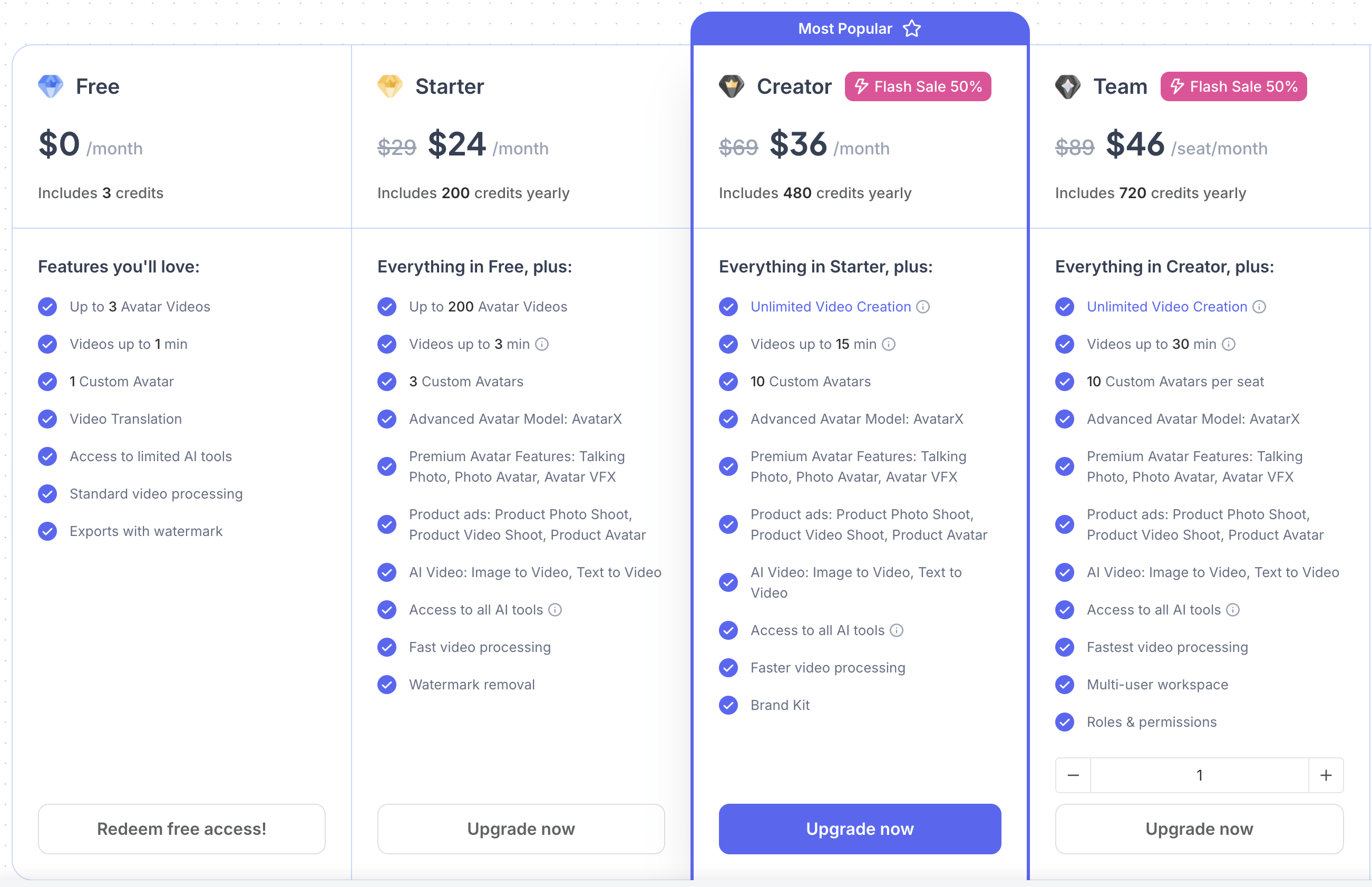Click the Redeem free access! button

(181, 829)
